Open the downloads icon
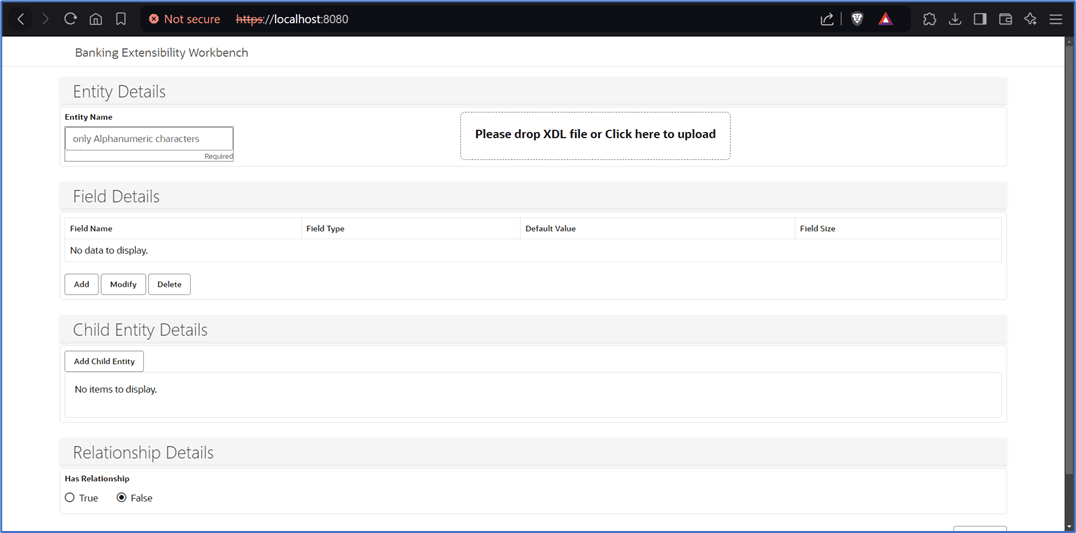1076x533 pixels. tap(955, 19)
